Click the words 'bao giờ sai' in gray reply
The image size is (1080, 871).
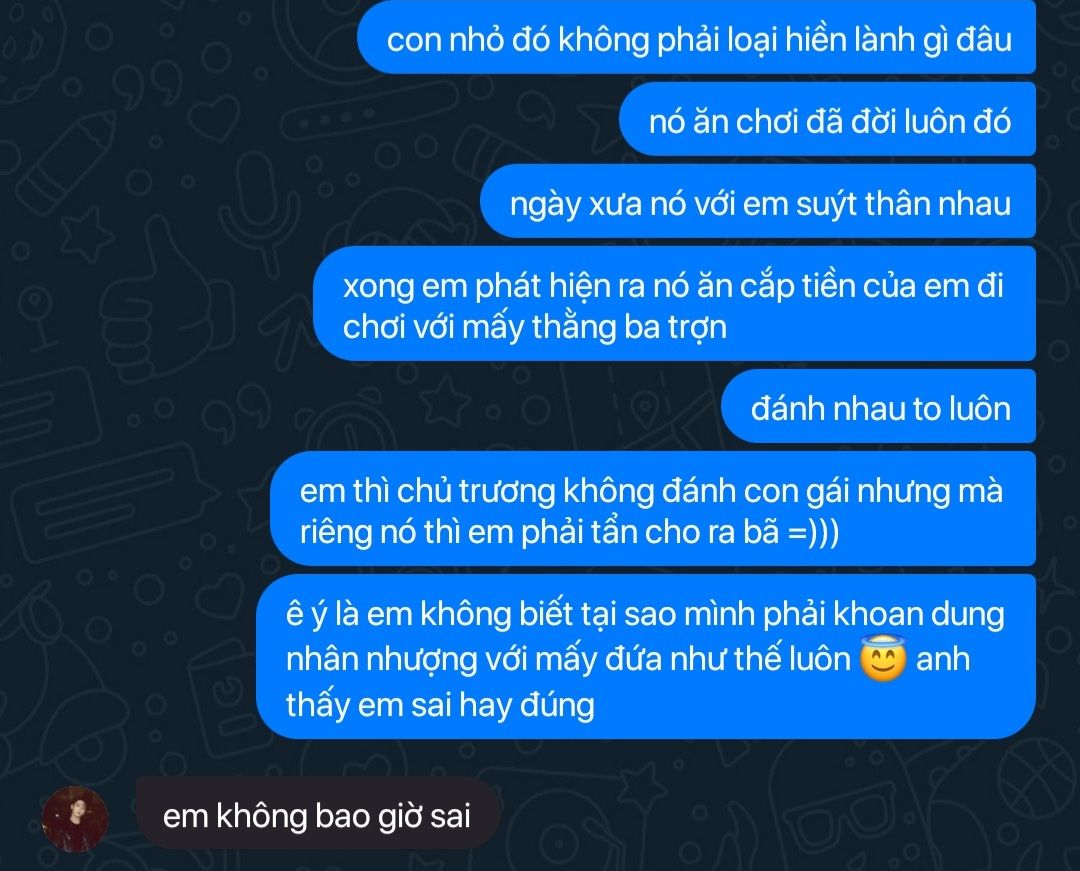[393, 816]
